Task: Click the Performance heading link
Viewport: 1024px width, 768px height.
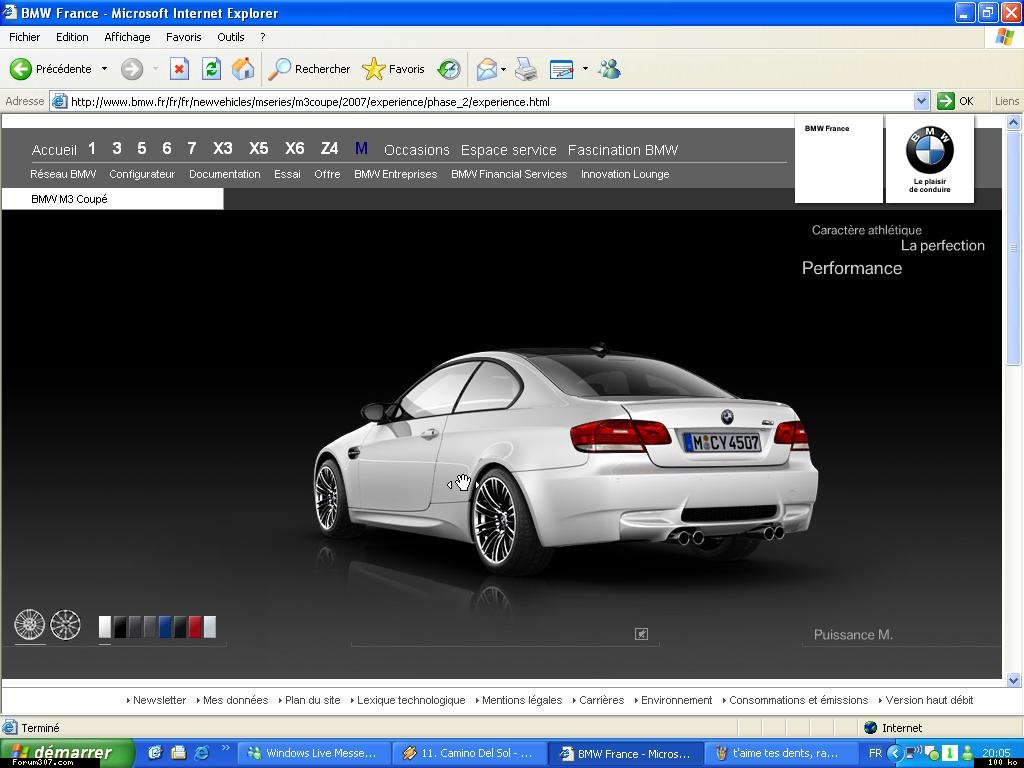Action: tap(851, 268)
